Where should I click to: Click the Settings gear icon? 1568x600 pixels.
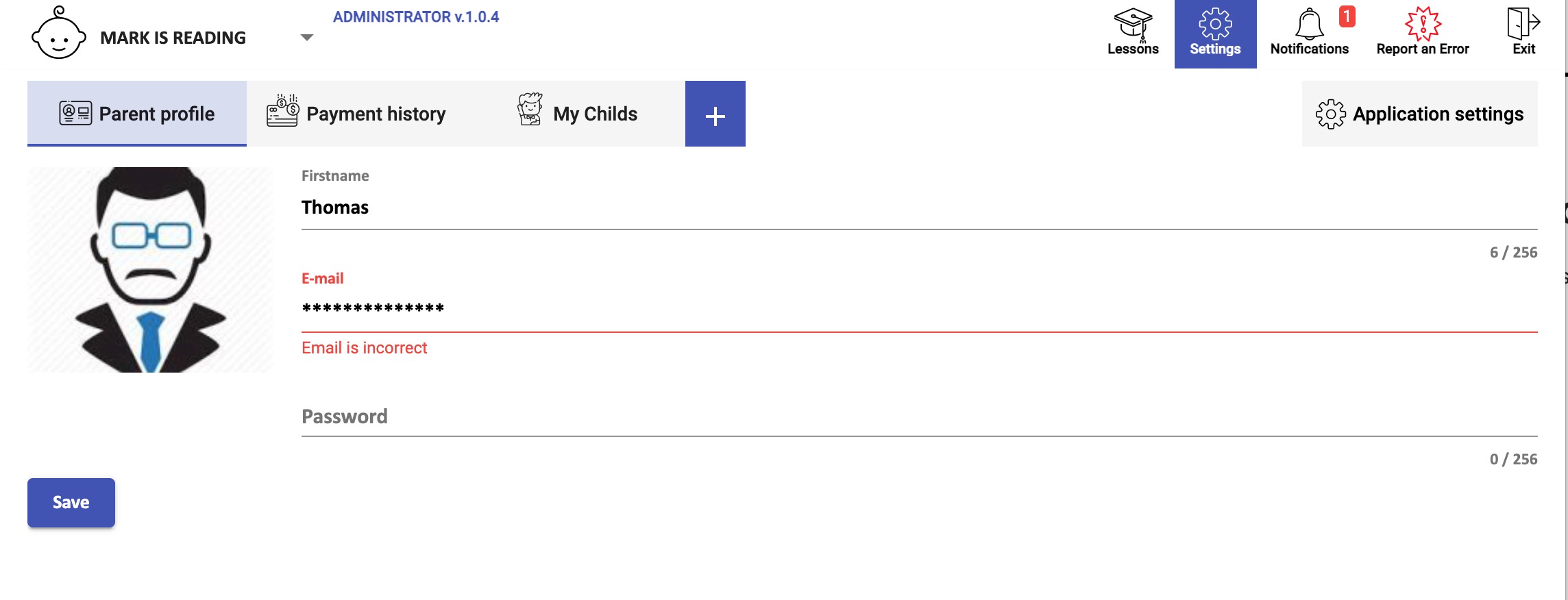click(1215, 24)
